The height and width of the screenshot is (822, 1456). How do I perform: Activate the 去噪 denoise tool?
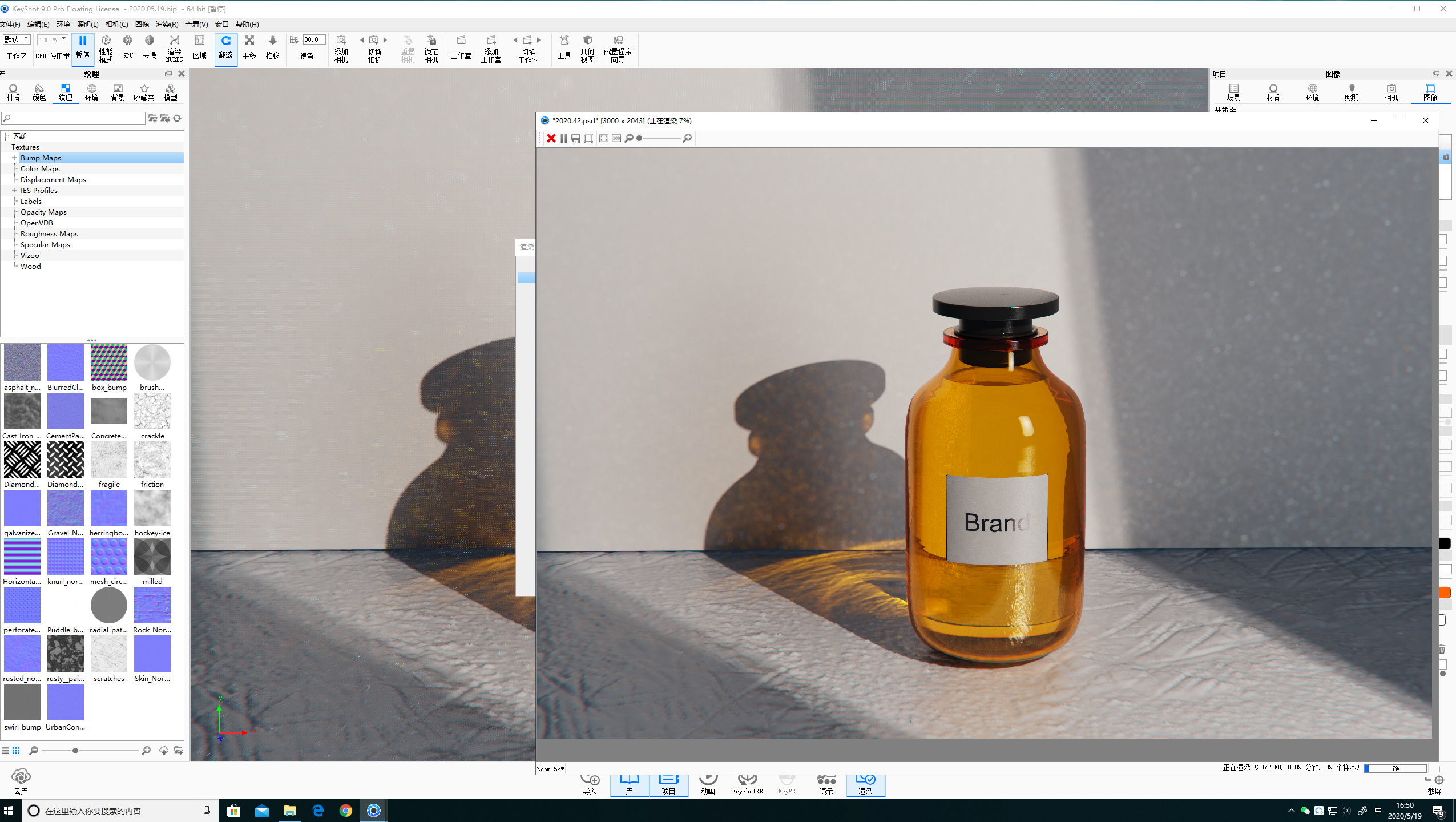pyautogui.click(x=149, y=49)
